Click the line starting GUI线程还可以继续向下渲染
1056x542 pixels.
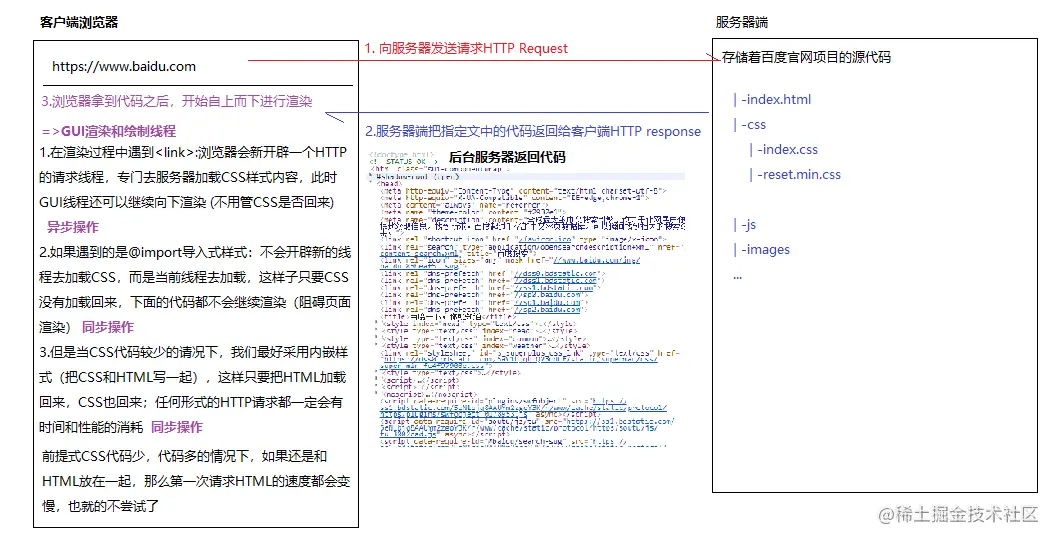187,203
